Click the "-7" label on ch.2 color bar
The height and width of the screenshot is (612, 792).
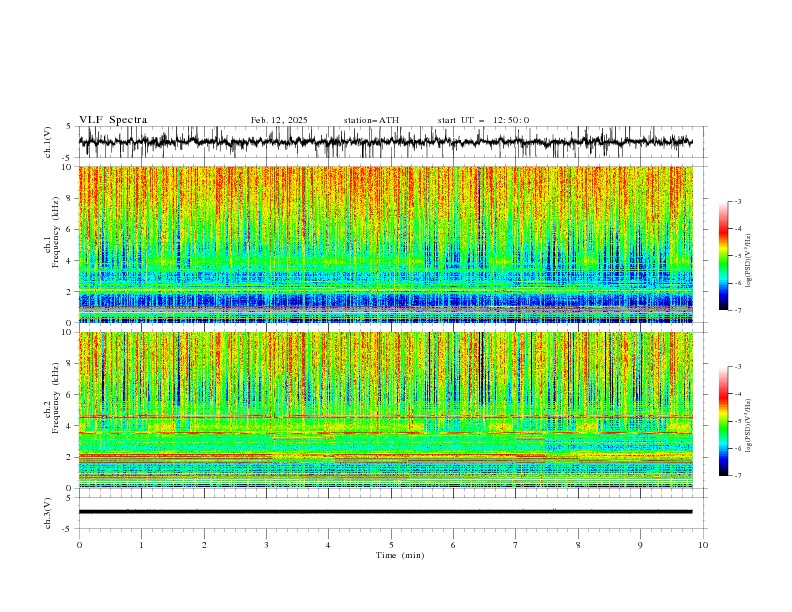(737, 476)
